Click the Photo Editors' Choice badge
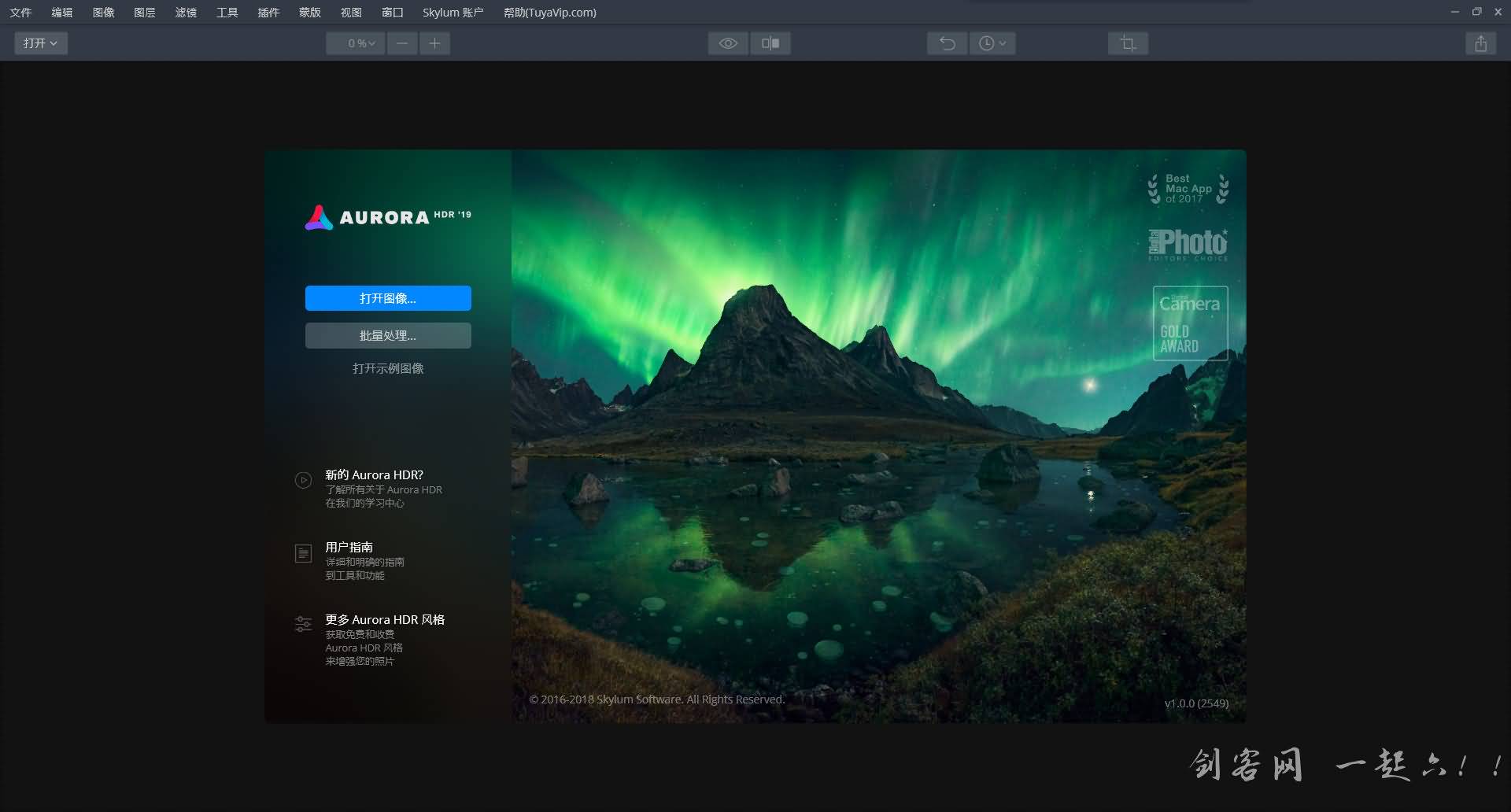Screen dimensions: 1511x812 [x=1188, y=245]
